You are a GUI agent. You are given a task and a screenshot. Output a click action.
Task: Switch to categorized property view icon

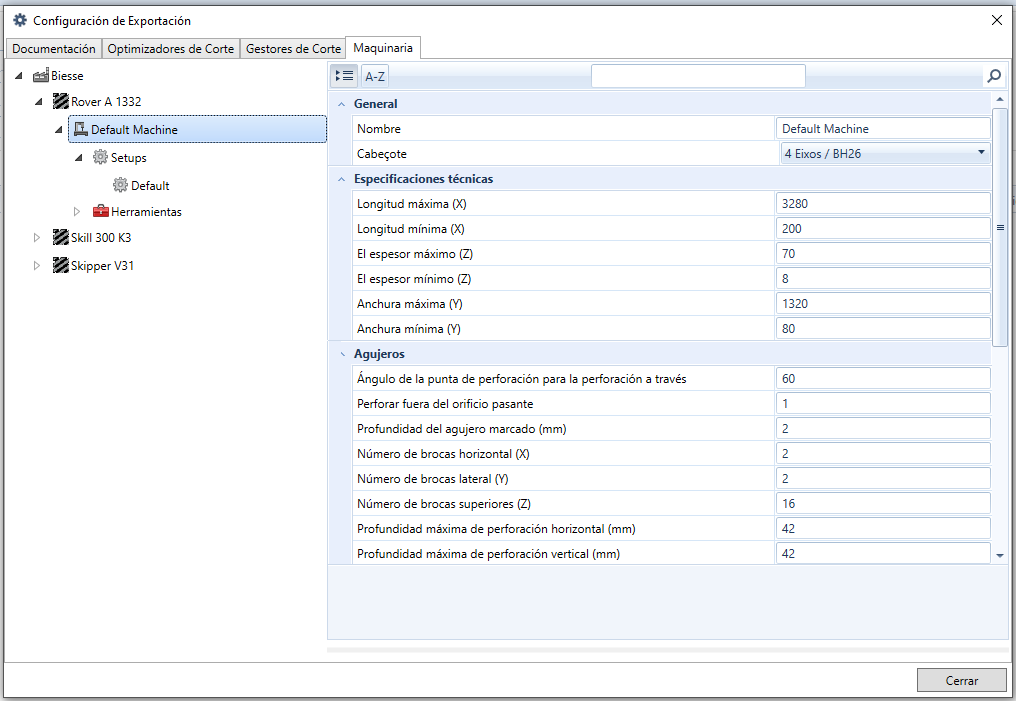(344, 76)
